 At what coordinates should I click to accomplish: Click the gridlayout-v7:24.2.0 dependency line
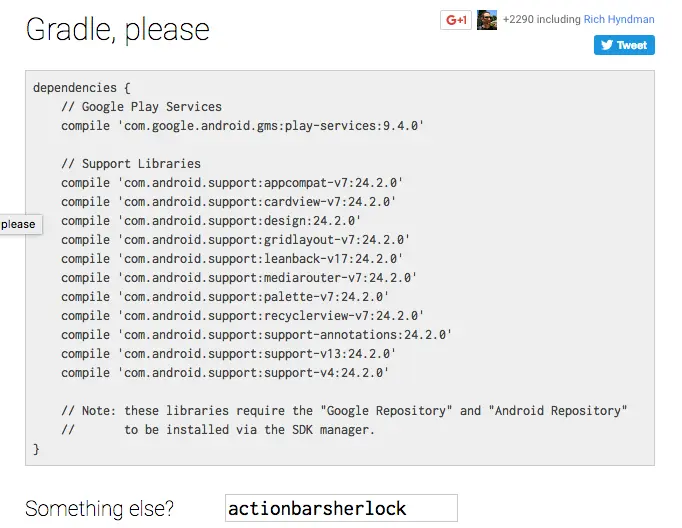pyautogui.click(x=235, y=240)
